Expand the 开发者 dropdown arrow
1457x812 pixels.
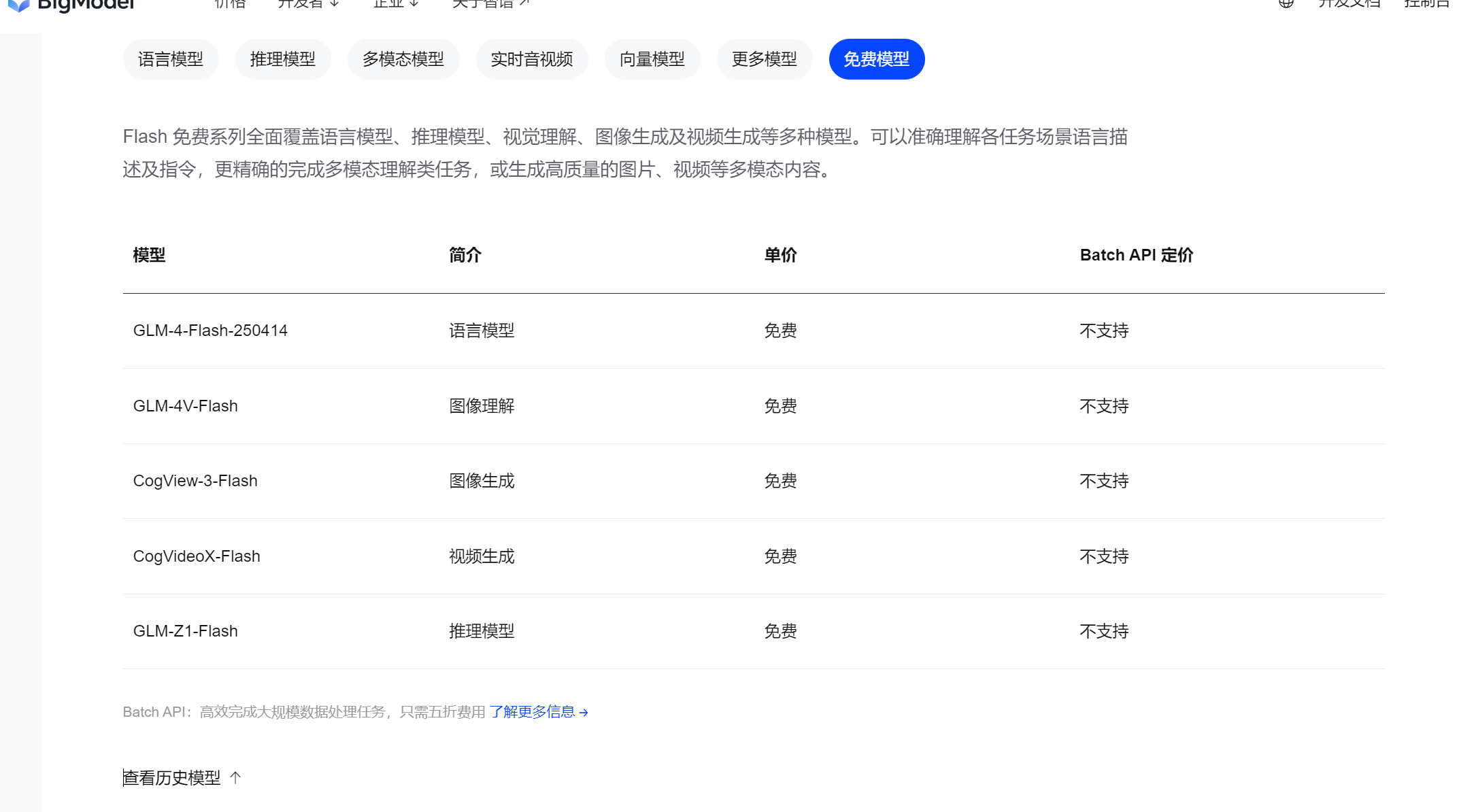coord(335,3)
